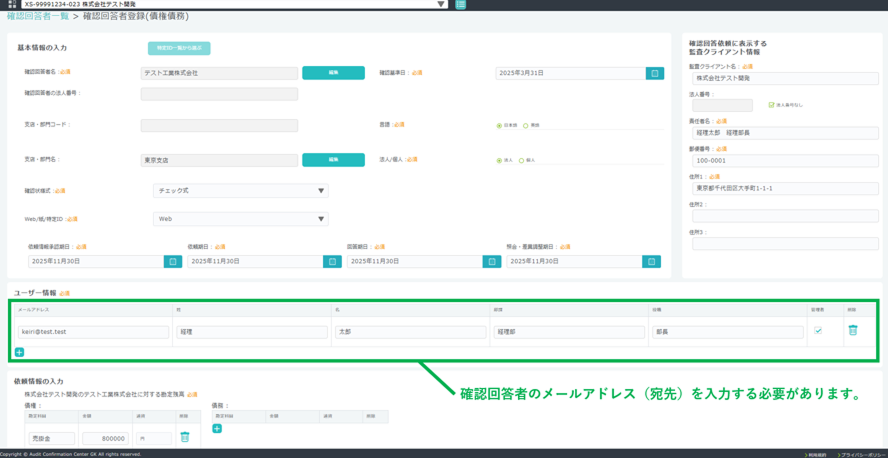Add a new user row with plus icon
The image size is (888, 458).
[x=19, y=352]
